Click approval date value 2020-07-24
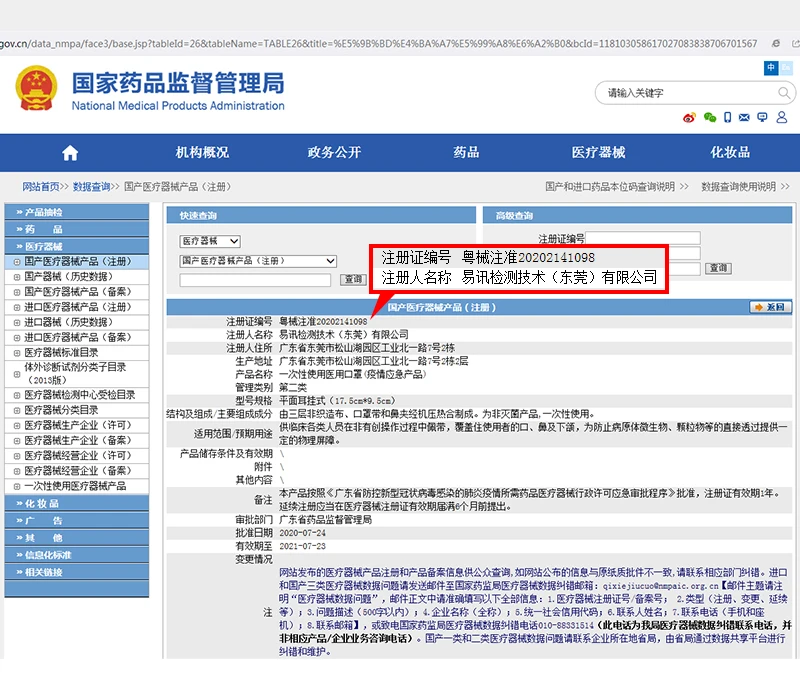Viewport: 800px width, 699px height. click(x=302, y=533)
